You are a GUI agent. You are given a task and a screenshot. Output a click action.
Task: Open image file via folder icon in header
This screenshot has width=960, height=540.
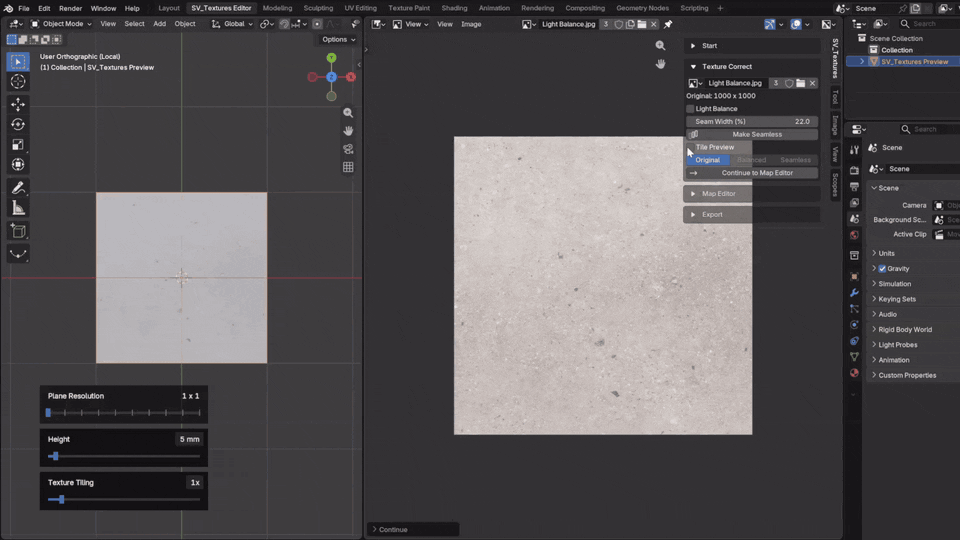point(642,24)
